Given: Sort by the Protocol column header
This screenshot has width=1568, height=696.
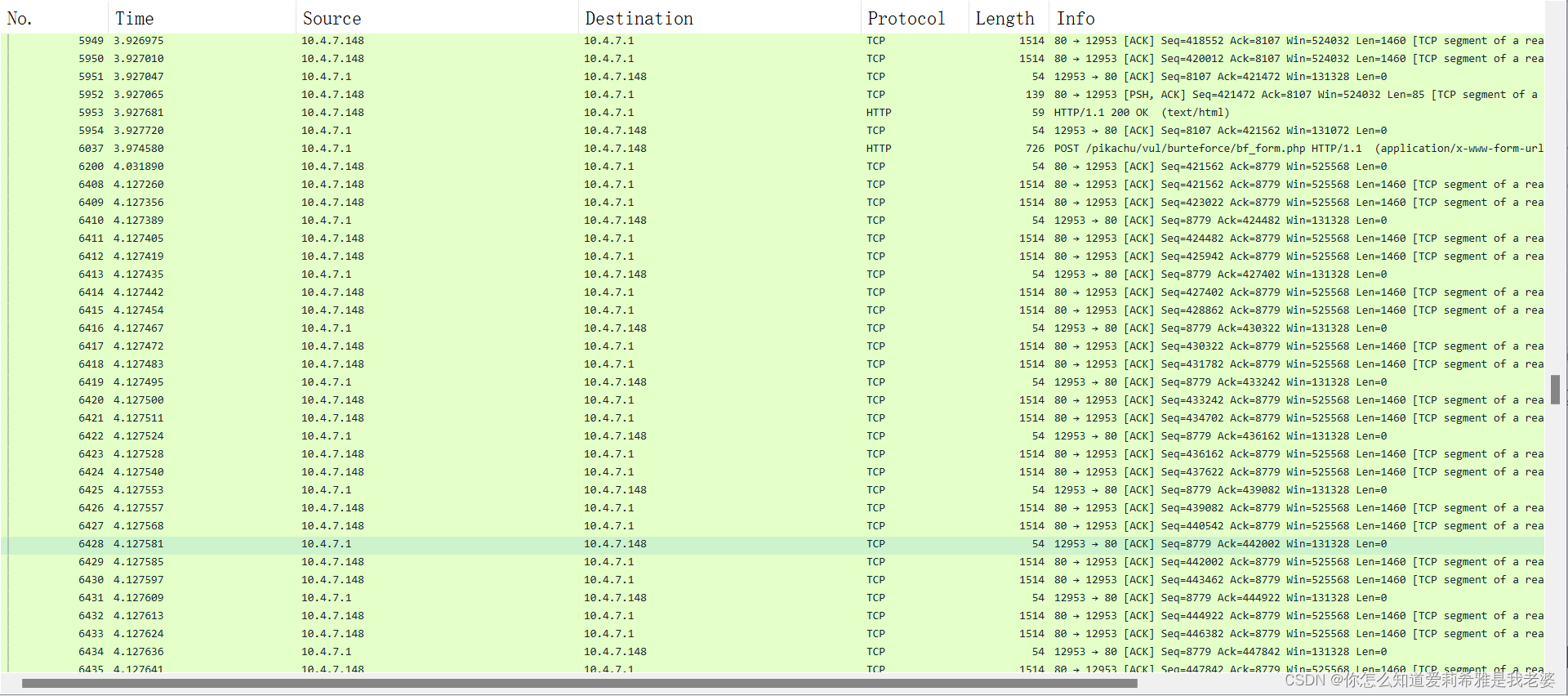Looking at the screenshot, I should coord(915,18).
